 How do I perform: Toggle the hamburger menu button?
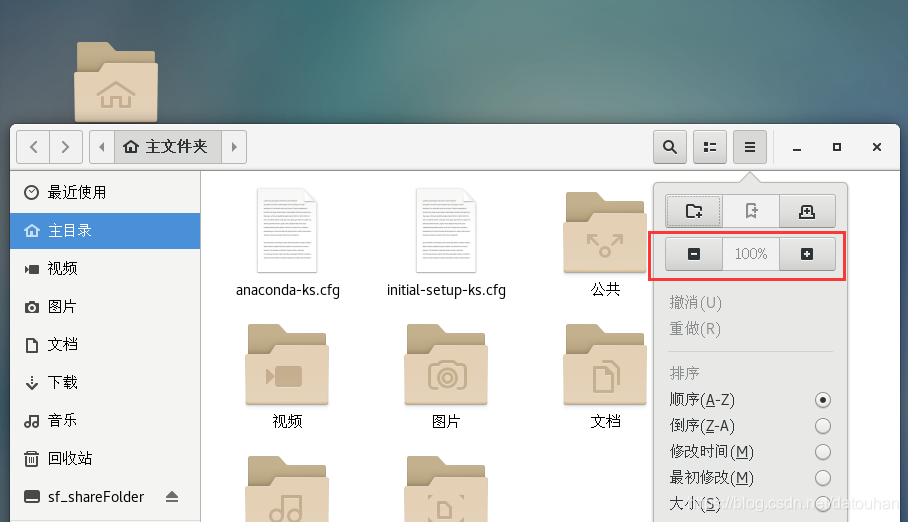[750, 147]
